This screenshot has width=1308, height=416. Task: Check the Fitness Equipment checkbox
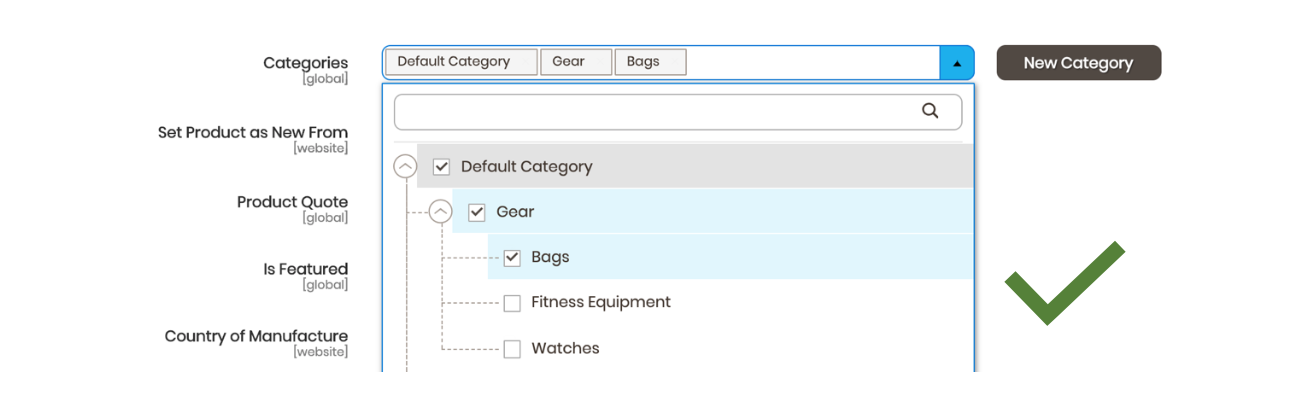tap(512, 303)
